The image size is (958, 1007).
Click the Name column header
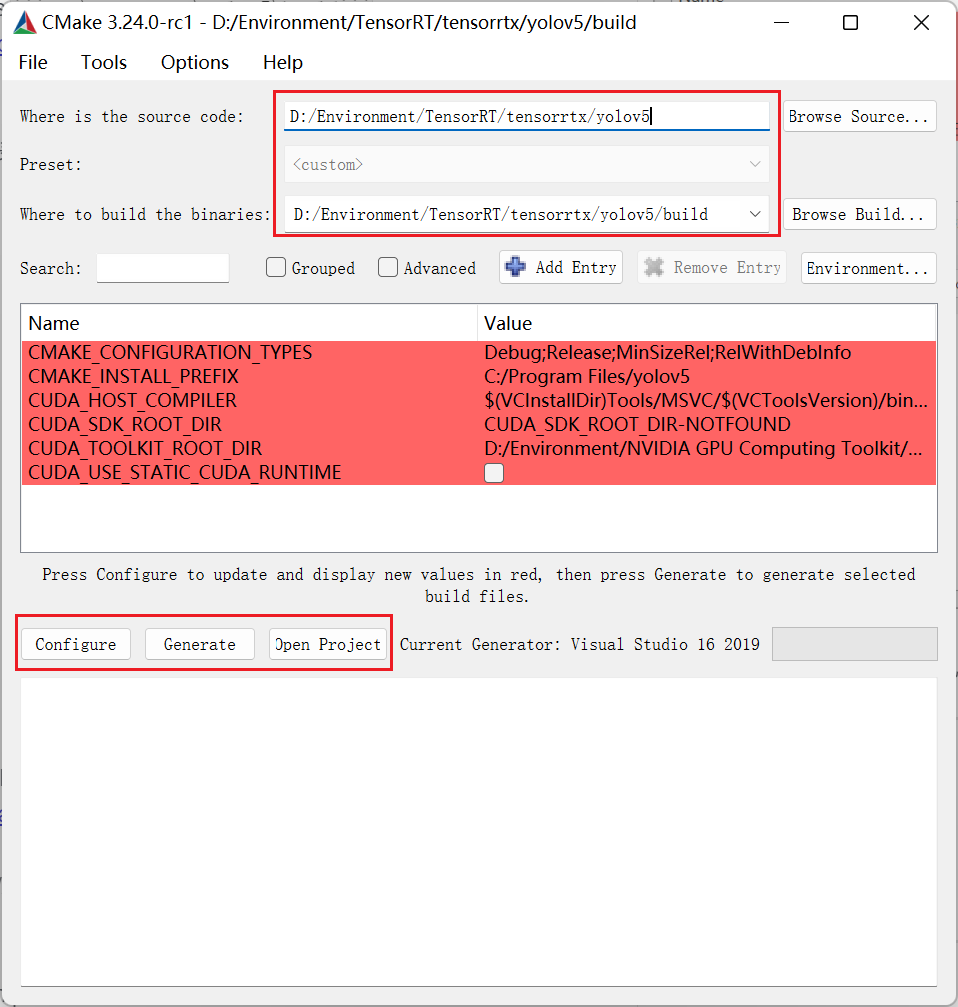249,323
